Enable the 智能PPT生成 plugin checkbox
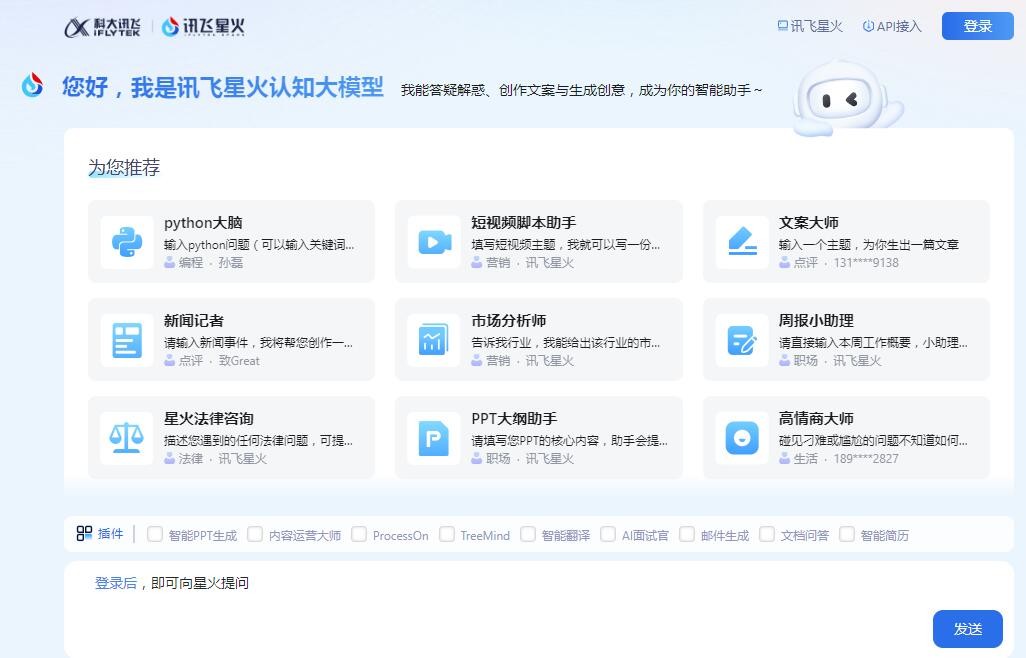The width and height of the screenshot is (1026, 658). tap(155, 534)
